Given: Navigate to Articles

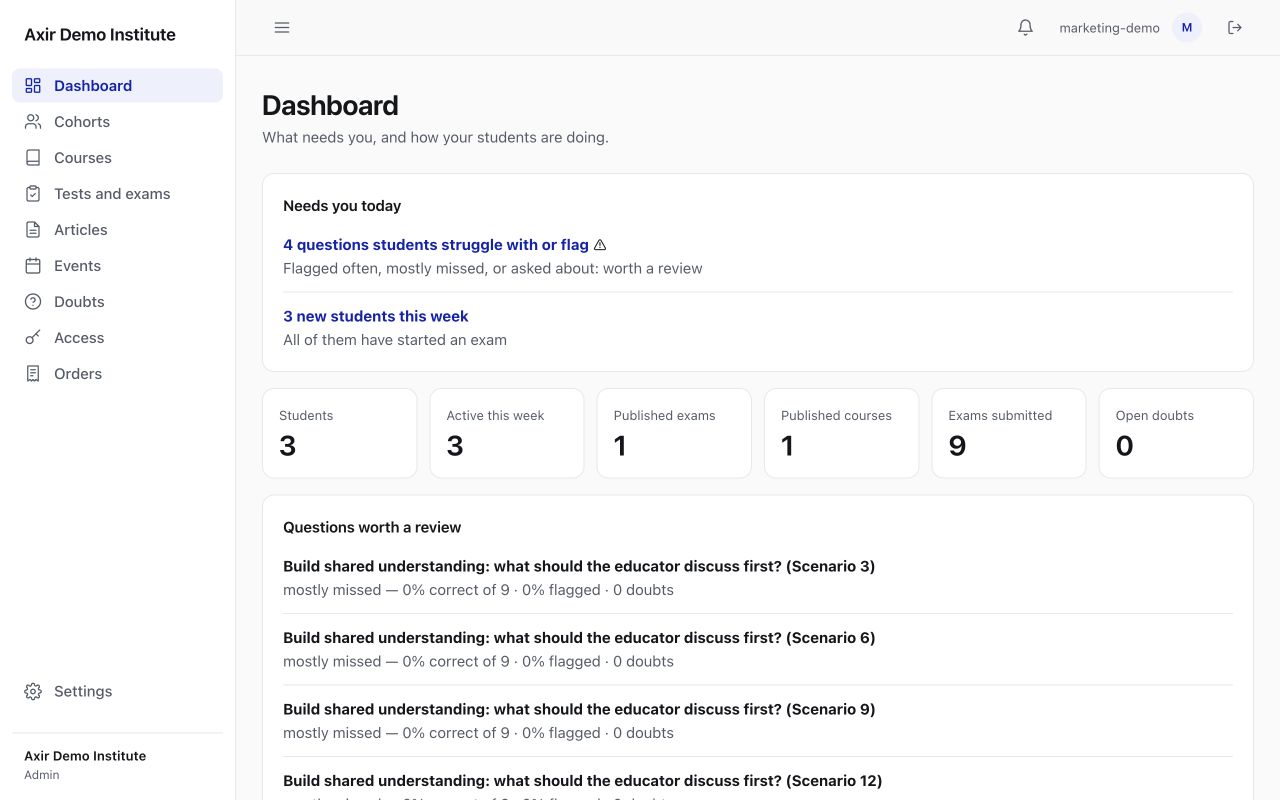Looking at the screenshot, I should [x=117, y=230].
